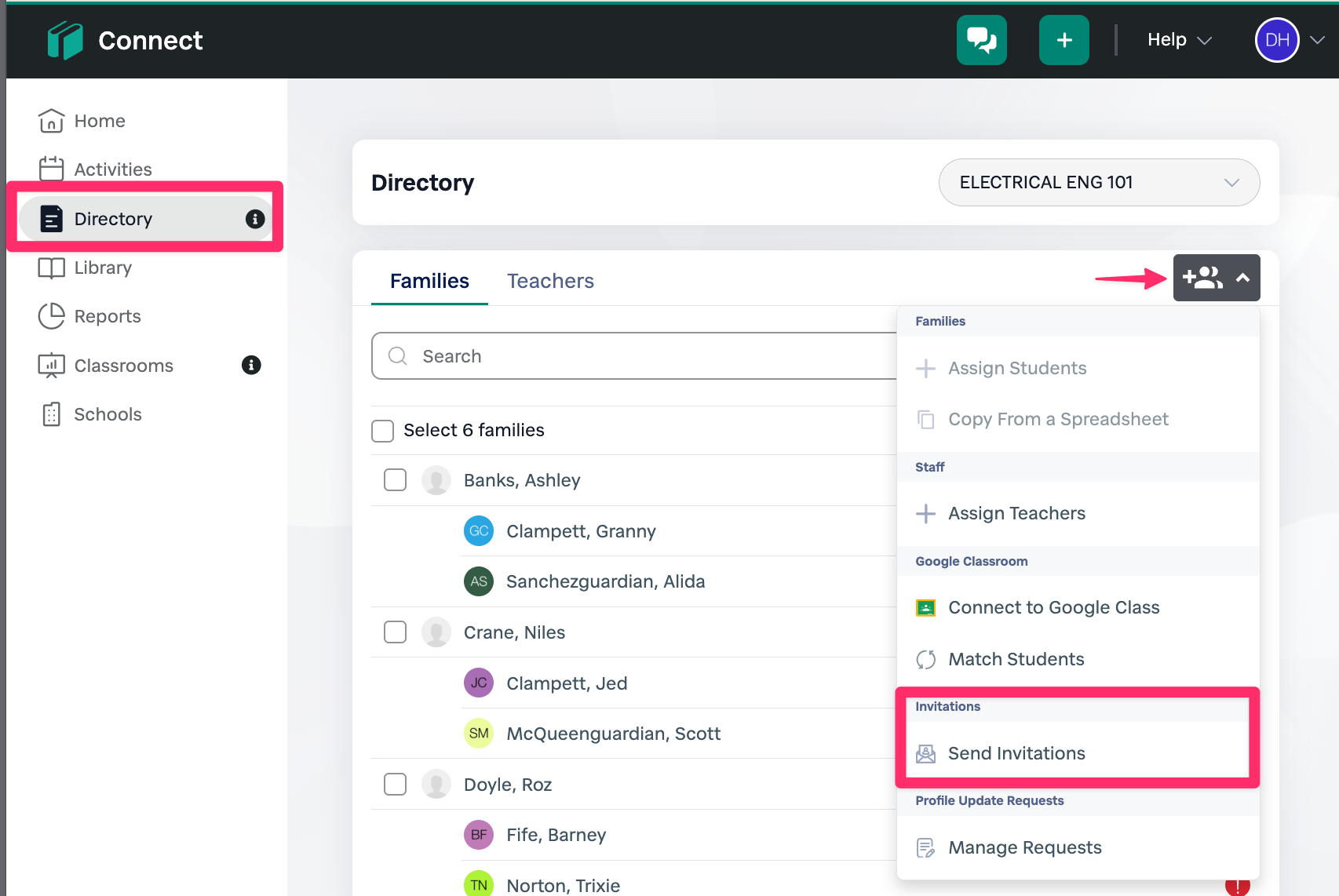Select the Crane, Niles checkbox
This screenshot has width=1339, height=896.
pos(395,632)
